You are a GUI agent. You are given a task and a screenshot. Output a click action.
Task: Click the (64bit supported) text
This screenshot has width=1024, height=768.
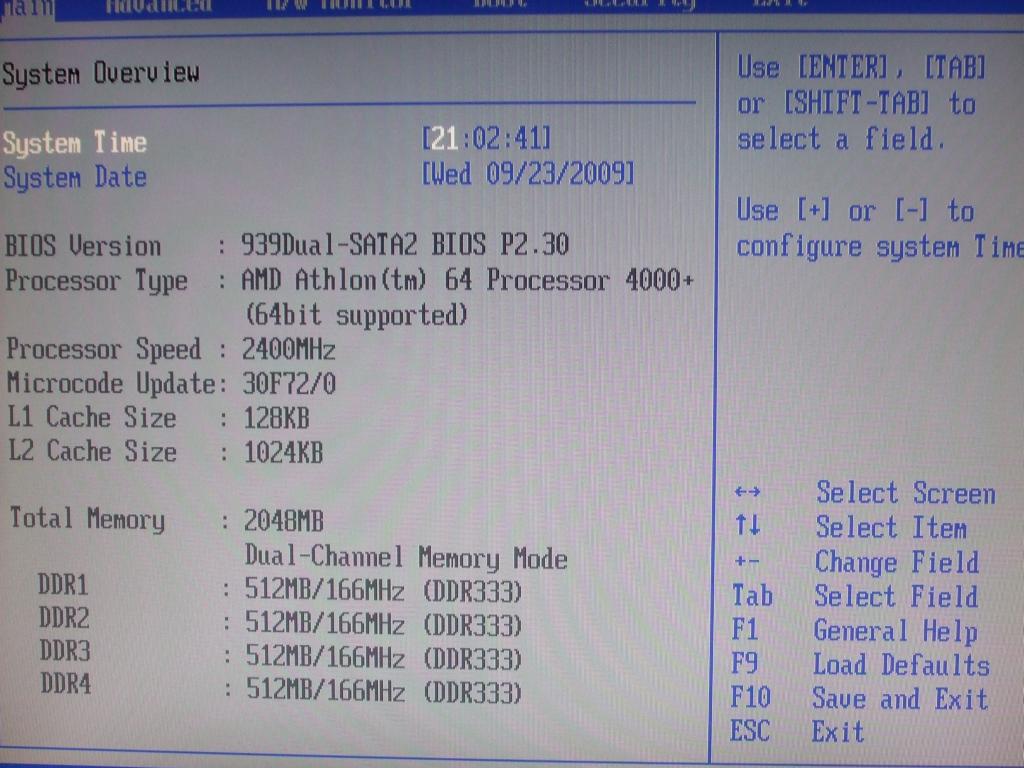pyautogui.click(x=357, y=315)
